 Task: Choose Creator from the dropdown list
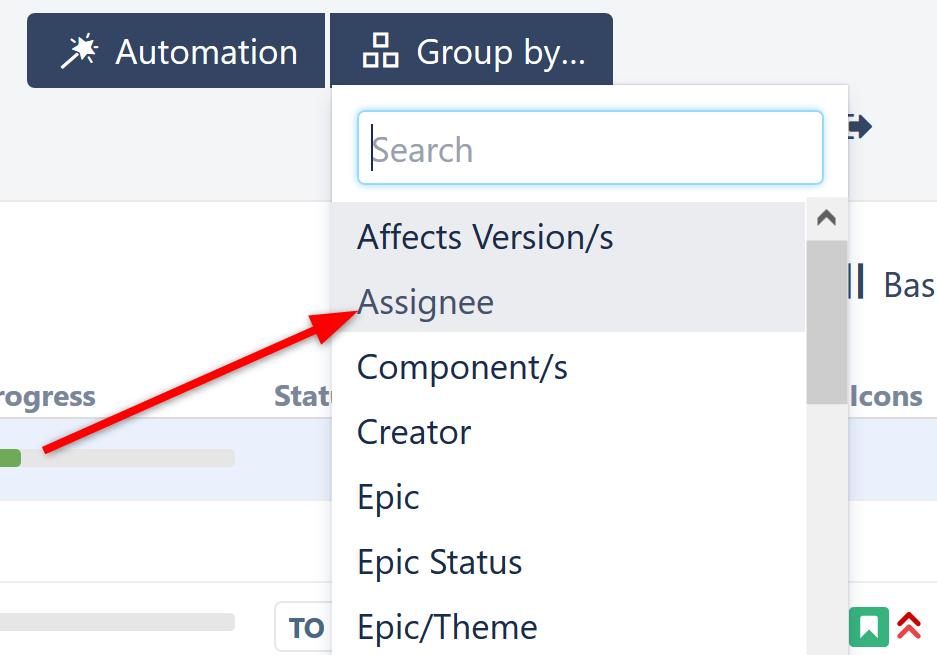[x=413, y=432]
